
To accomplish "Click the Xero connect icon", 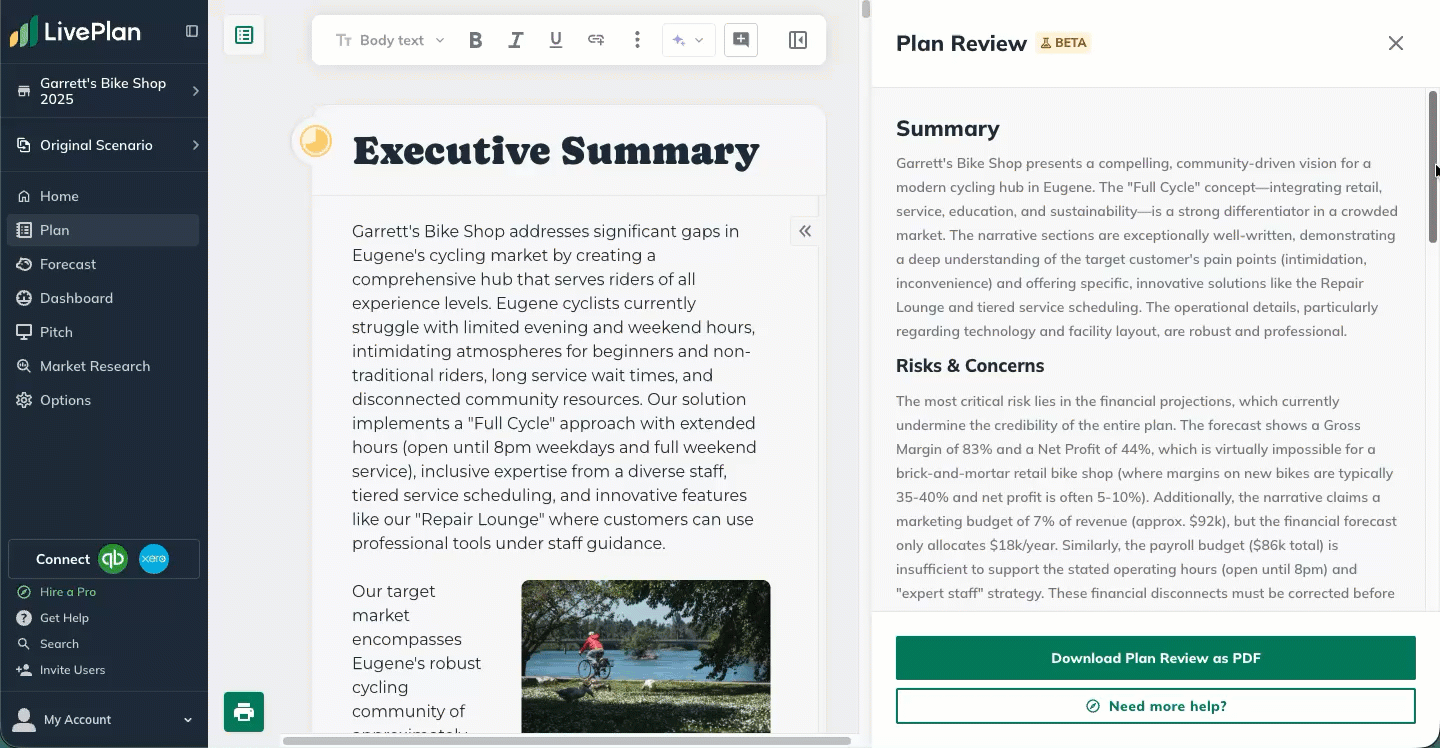I will pos(153,559).
